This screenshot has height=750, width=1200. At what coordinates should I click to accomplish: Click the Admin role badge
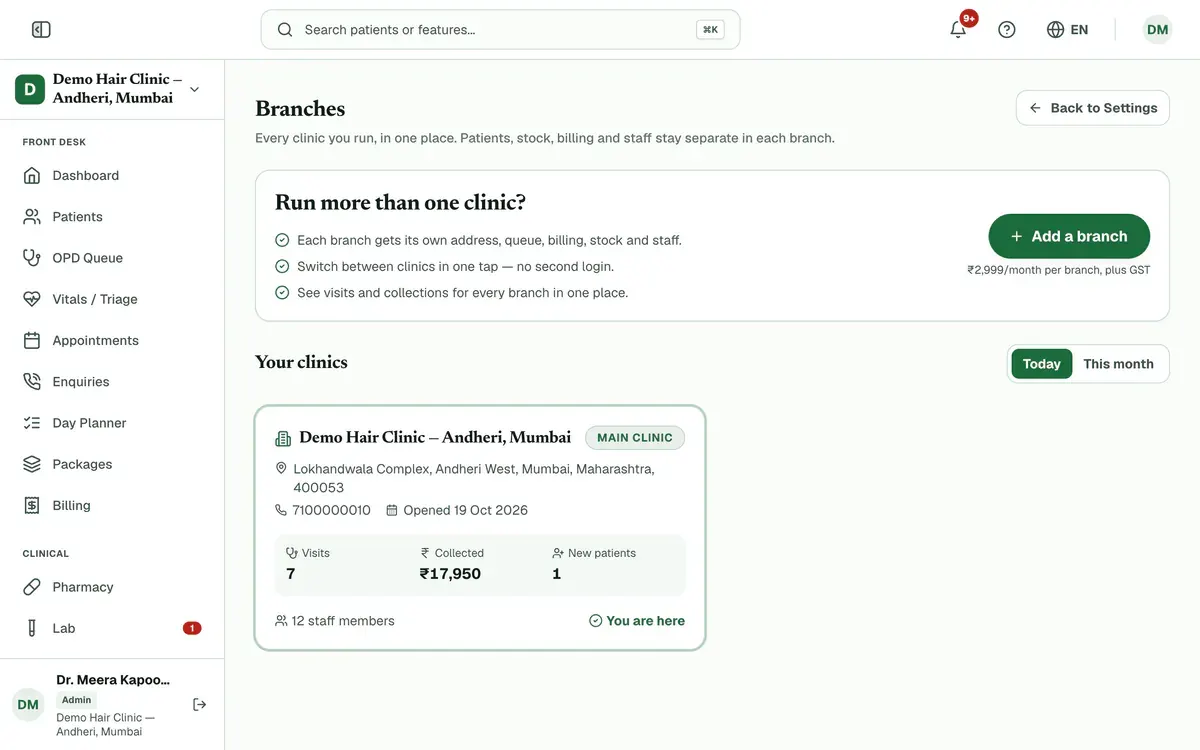(x=77, y=700)
